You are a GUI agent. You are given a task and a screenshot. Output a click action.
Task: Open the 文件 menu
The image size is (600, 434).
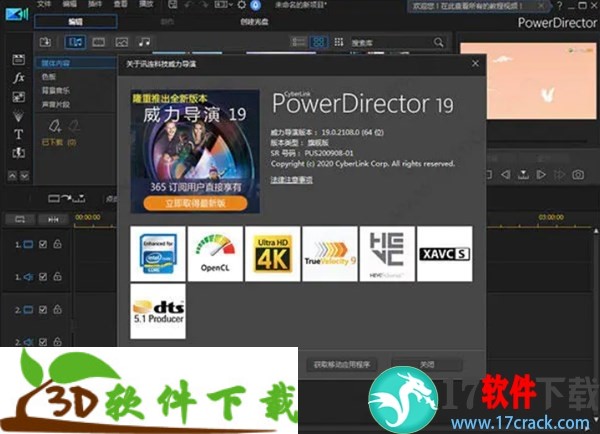[x=44, y=4]
